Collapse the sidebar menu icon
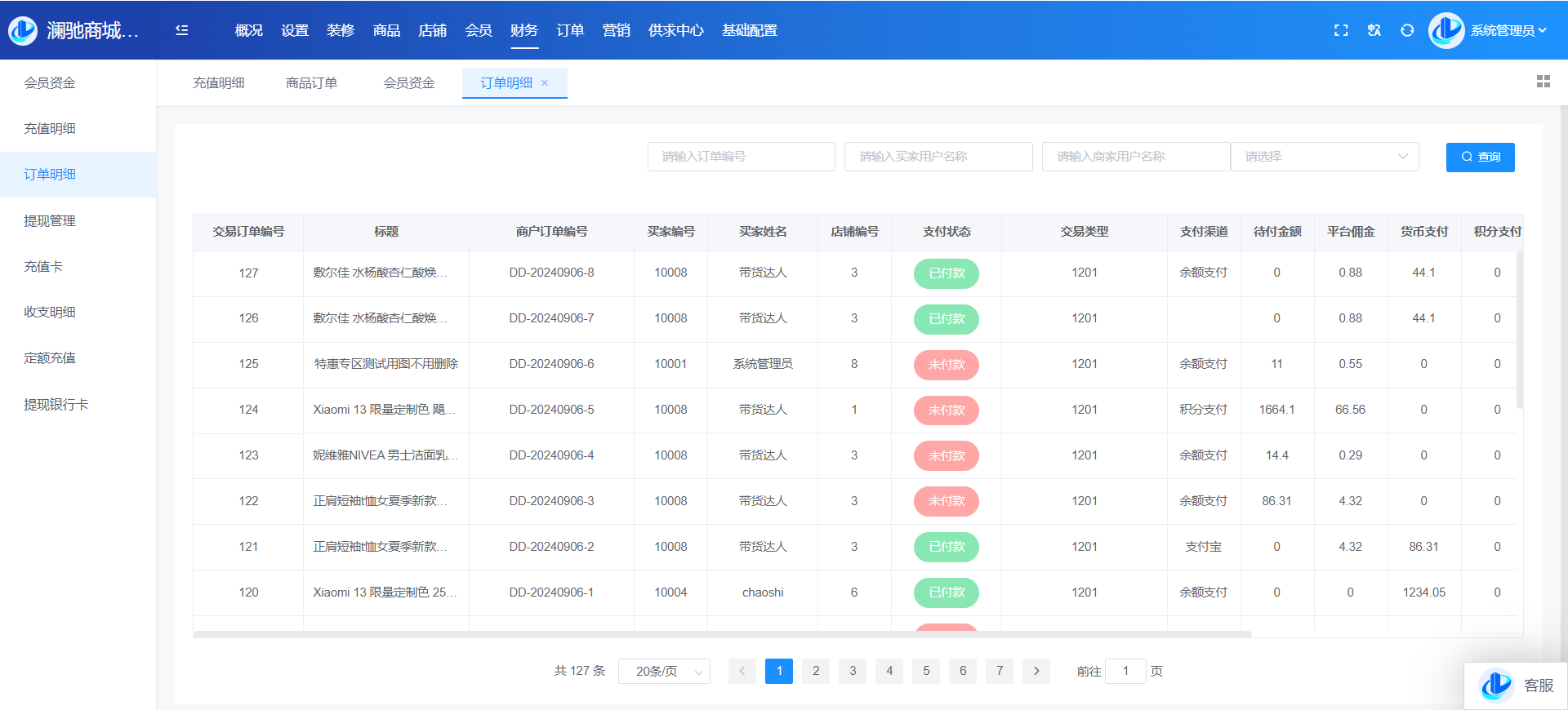The height and width of the screenshot is (710, 1568). [182, 30]
